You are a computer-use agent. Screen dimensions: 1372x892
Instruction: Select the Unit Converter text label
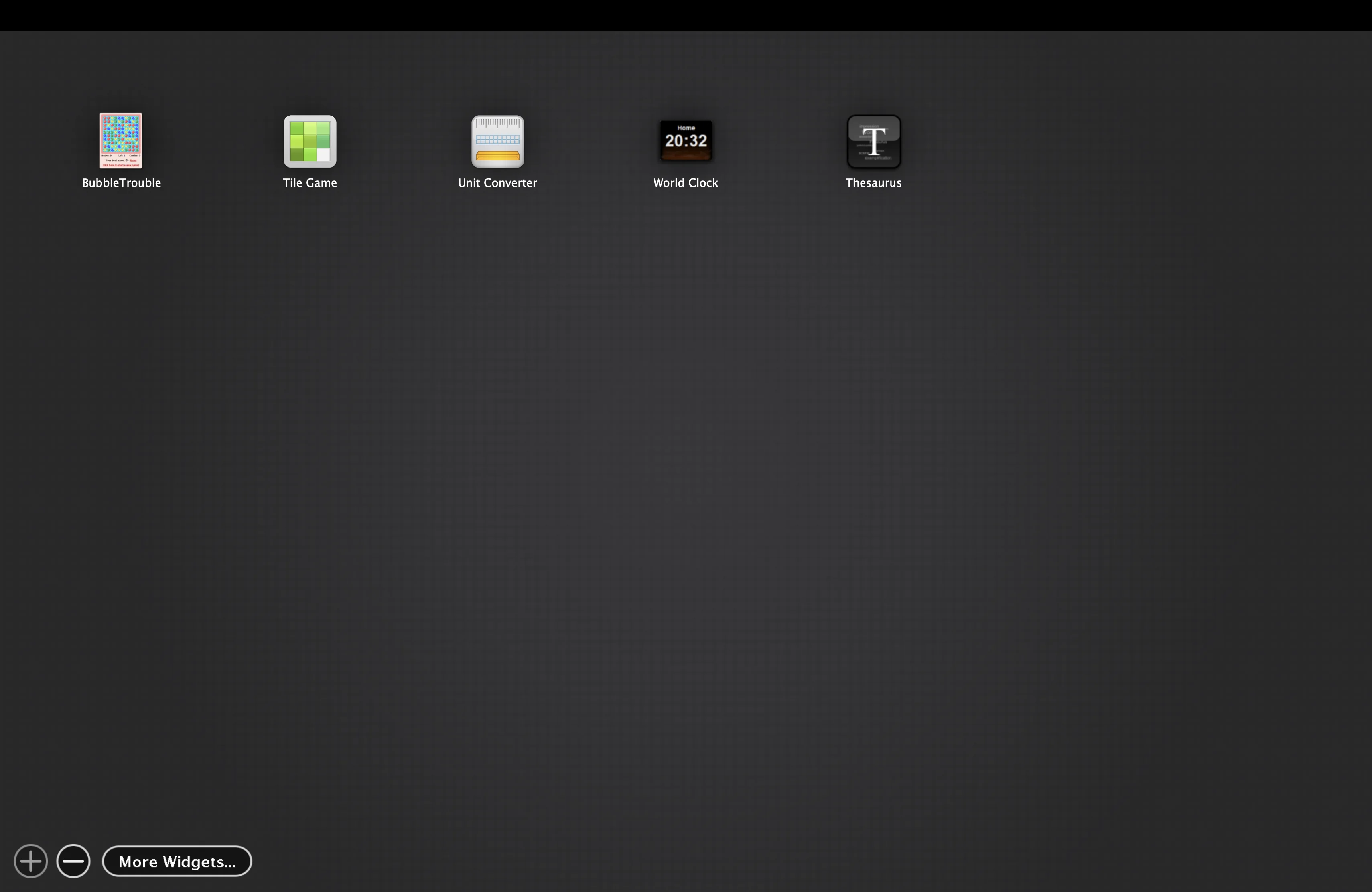[x=497, y=182]
